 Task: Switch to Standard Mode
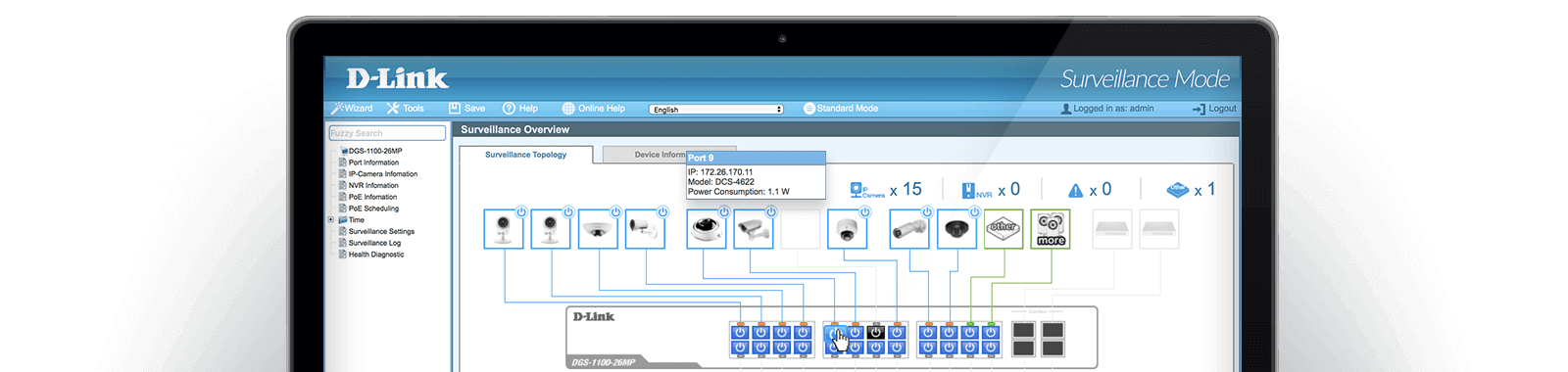click(x=841, y=109)
